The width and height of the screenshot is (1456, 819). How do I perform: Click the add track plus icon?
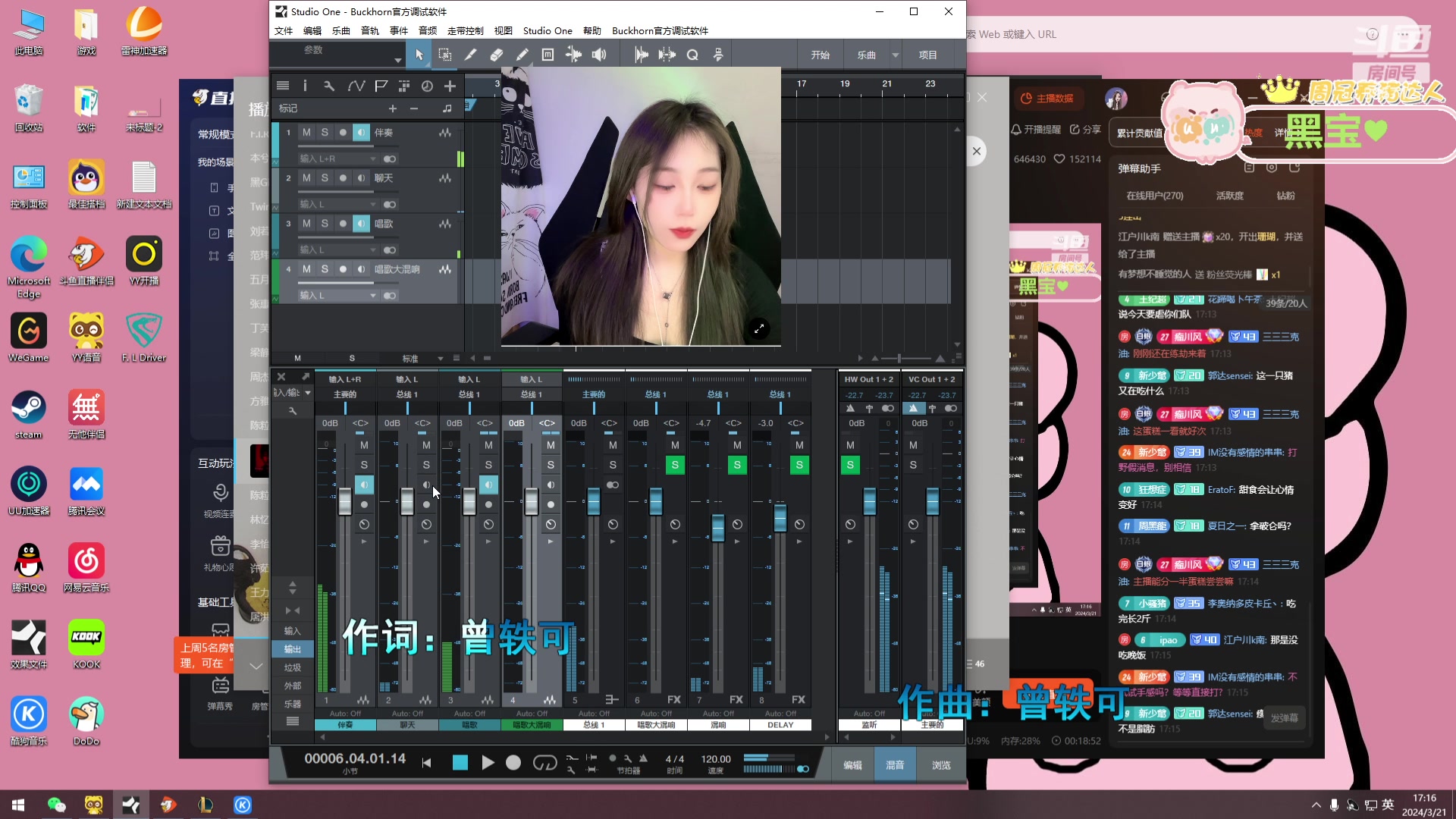(x=450, y=86)
